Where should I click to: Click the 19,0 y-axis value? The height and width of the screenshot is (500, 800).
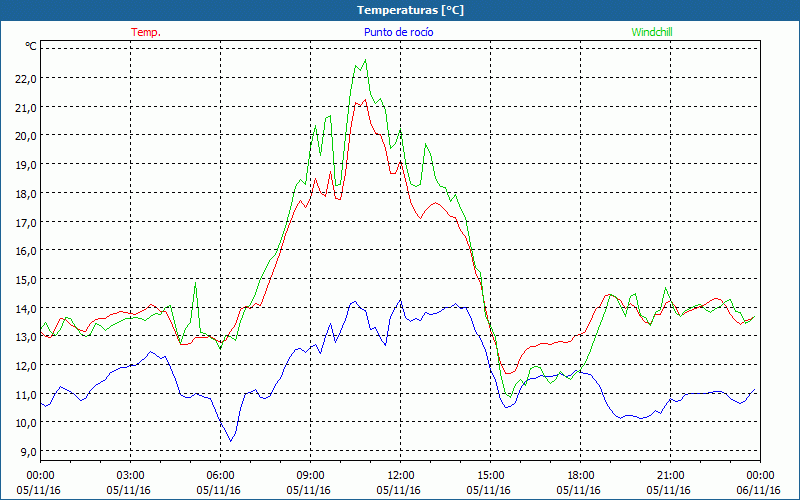click(27, 164)
